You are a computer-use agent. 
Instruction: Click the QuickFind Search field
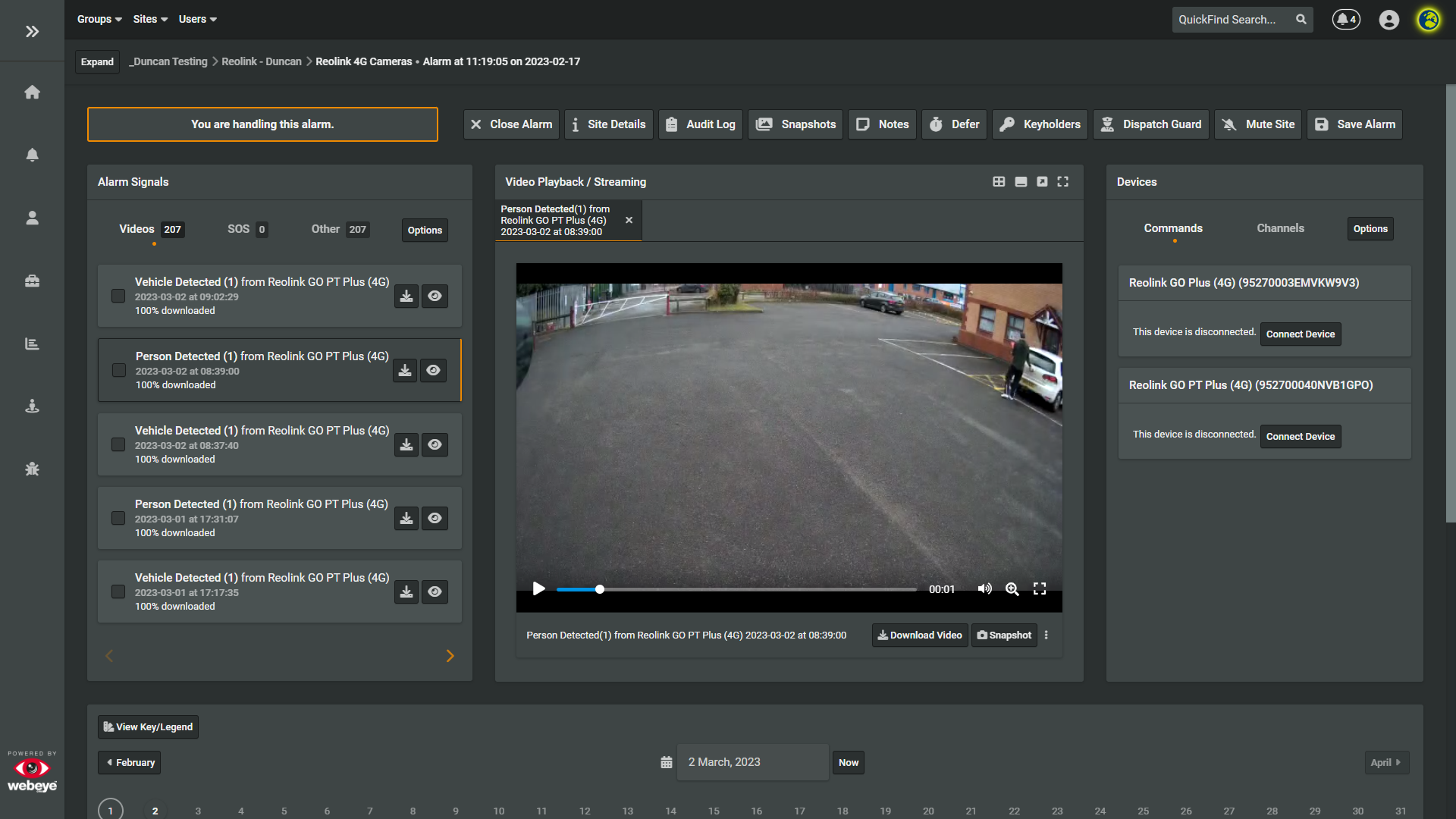tap(1232, 20)
